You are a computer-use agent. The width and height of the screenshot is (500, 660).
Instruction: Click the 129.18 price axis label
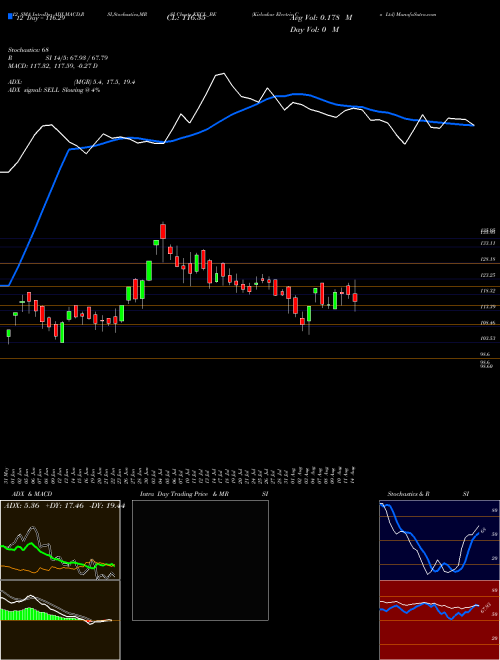[x=488, y=259]
